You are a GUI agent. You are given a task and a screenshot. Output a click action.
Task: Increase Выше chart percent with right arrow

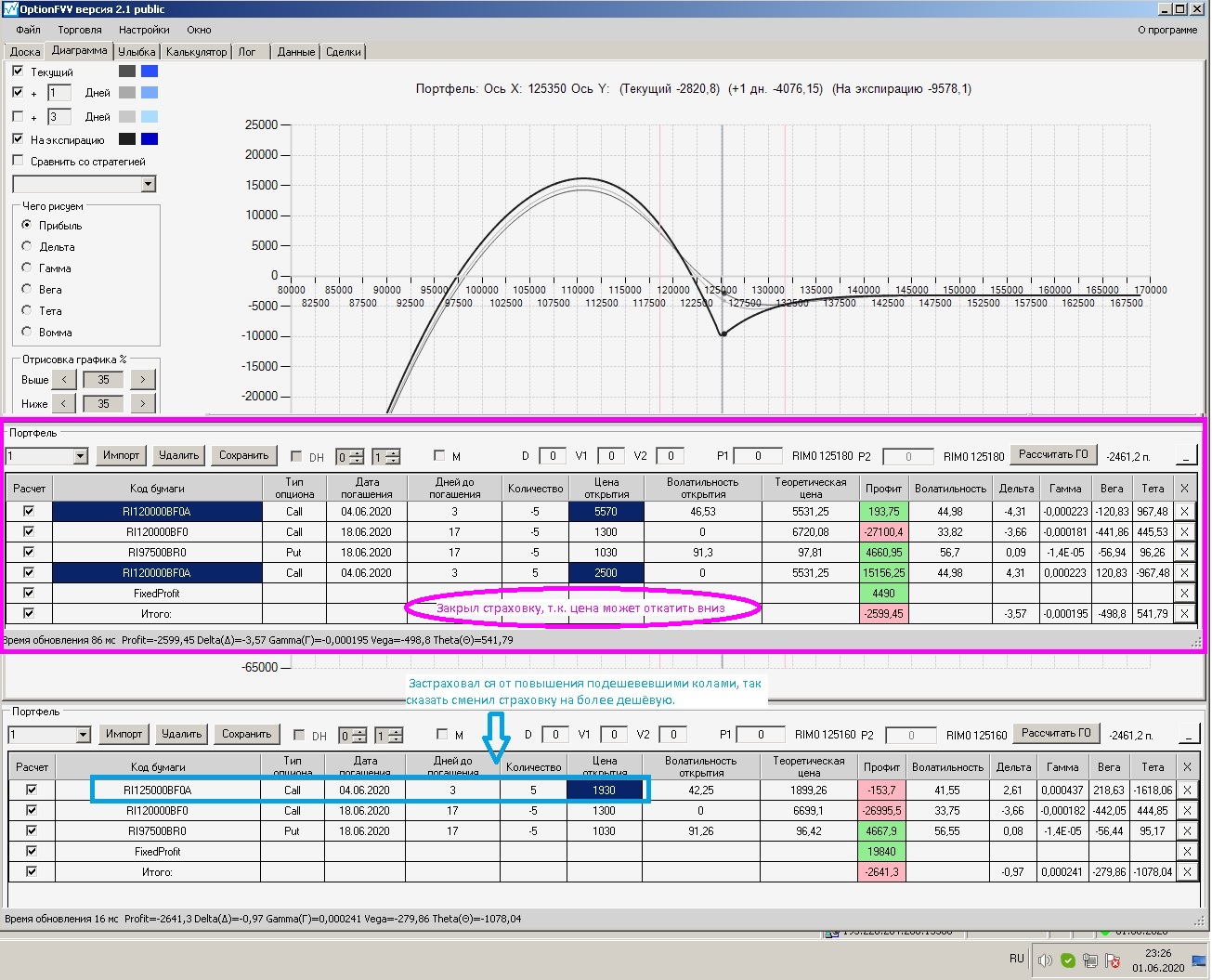(142, 380)
